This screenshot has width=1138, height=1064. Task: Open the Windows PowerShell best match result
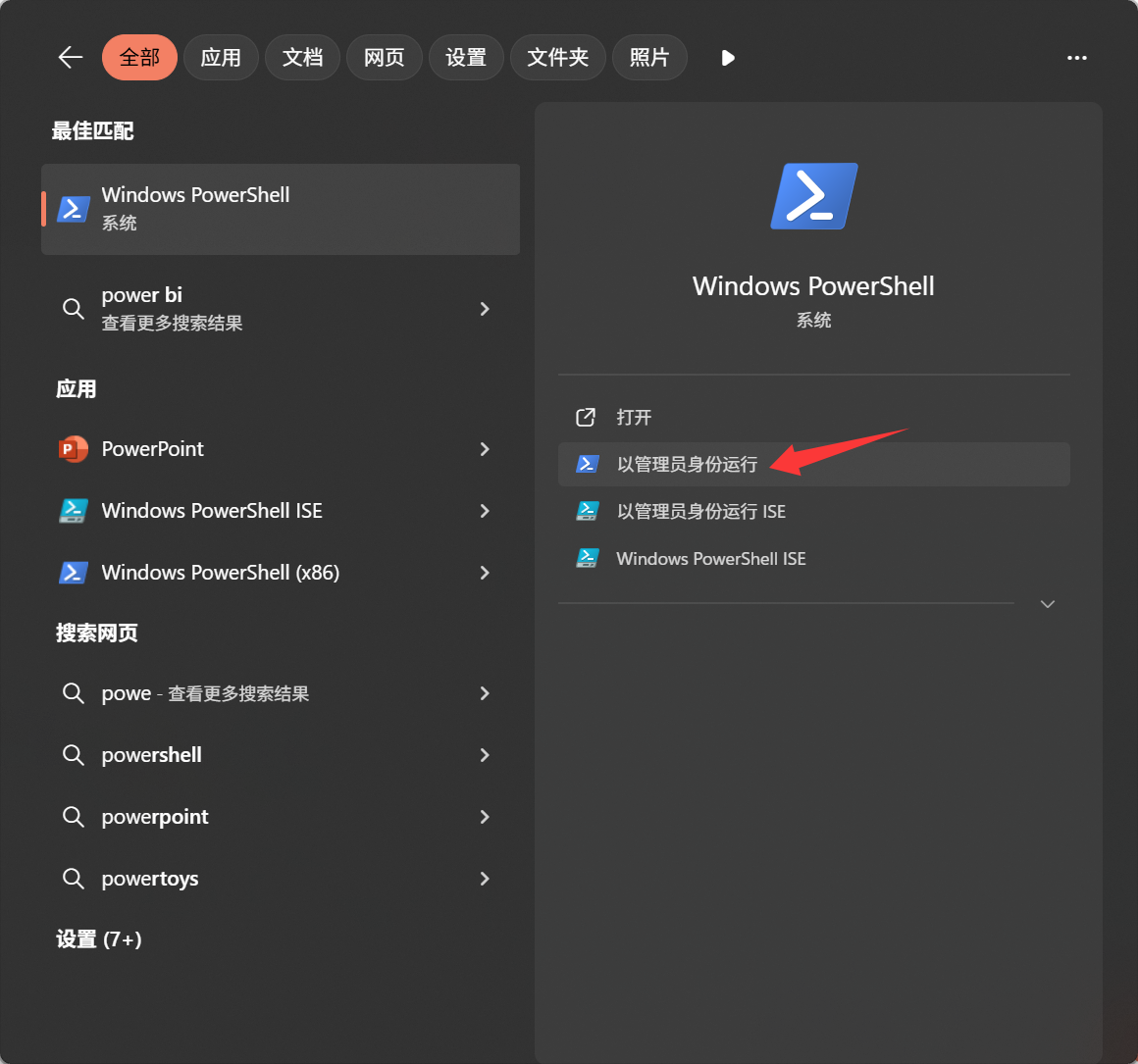[281, 209]
